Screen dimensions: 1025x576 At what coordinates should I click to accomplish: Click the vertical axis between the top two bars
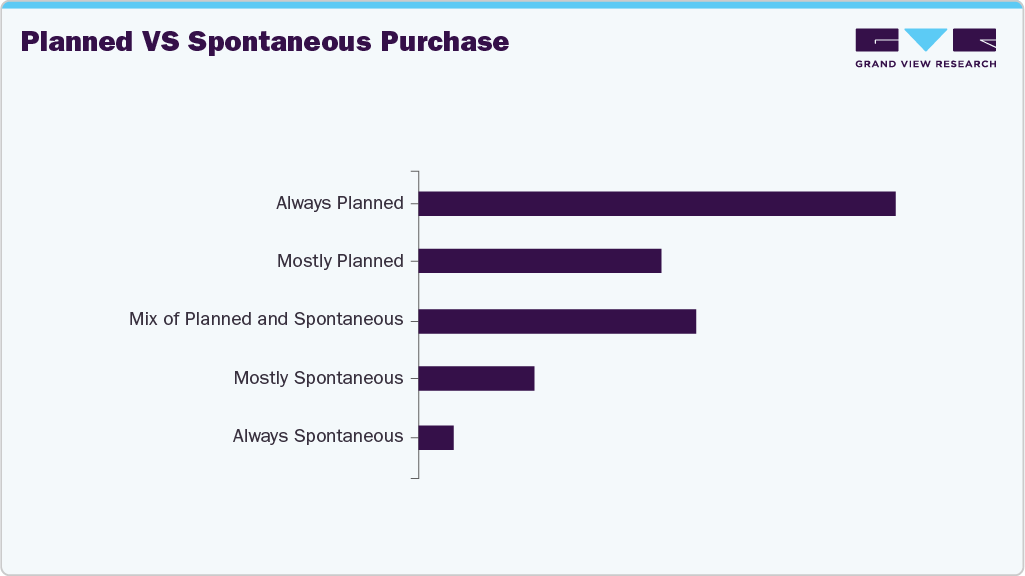pyautogui.click(x=418, y=232)
